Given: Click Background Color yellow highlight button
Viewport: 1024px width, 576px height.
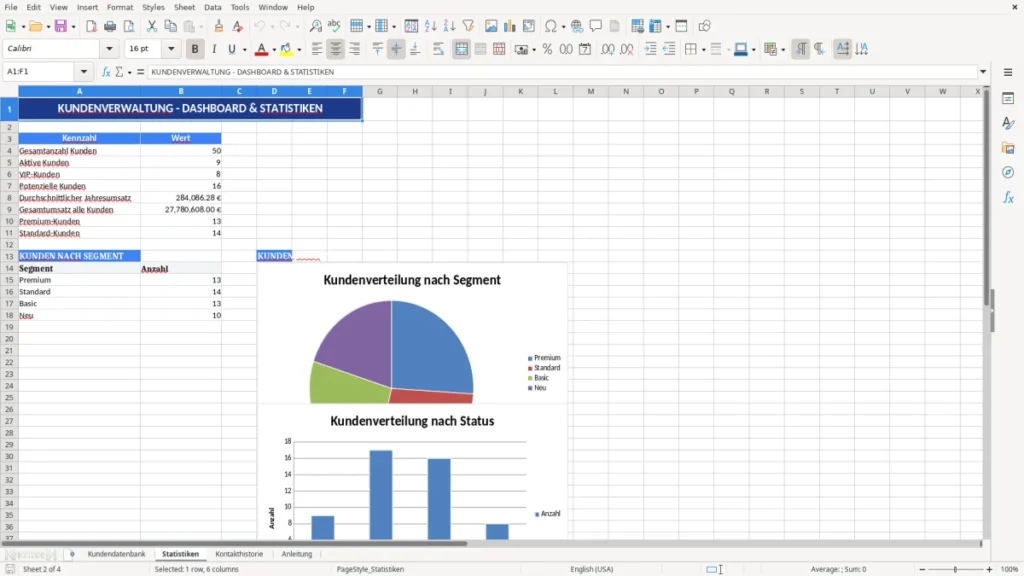Looking at the screenshot, I should (286, 49).
